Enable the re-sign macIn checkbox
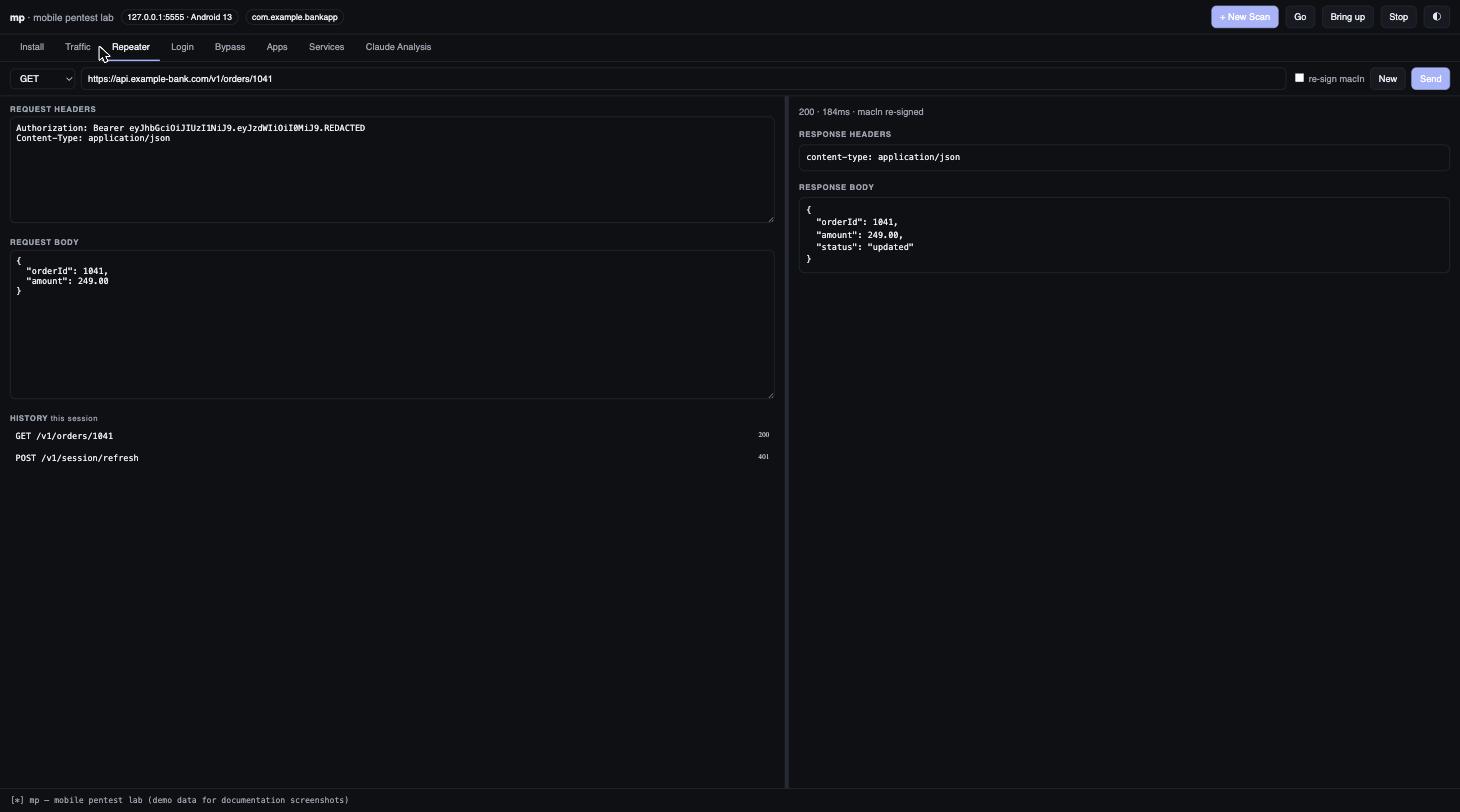The height and width of the screenshot is (812, 1460). (x=1299, y=78)
